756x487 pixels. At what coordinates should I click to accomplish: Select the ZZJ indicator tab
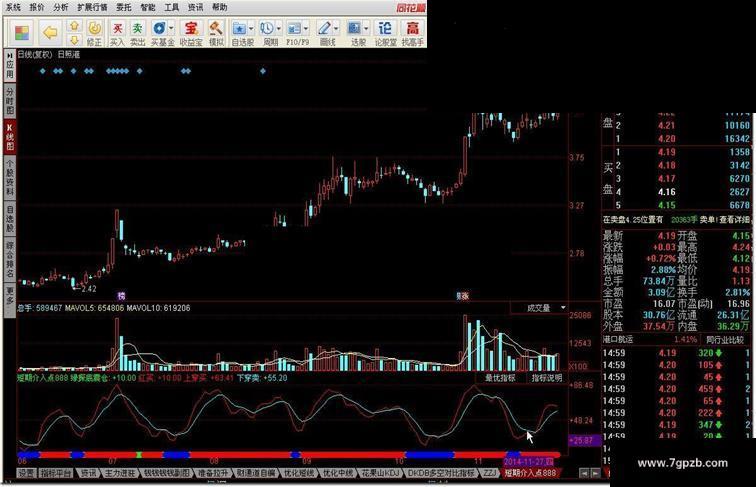[x=489, y=473]
